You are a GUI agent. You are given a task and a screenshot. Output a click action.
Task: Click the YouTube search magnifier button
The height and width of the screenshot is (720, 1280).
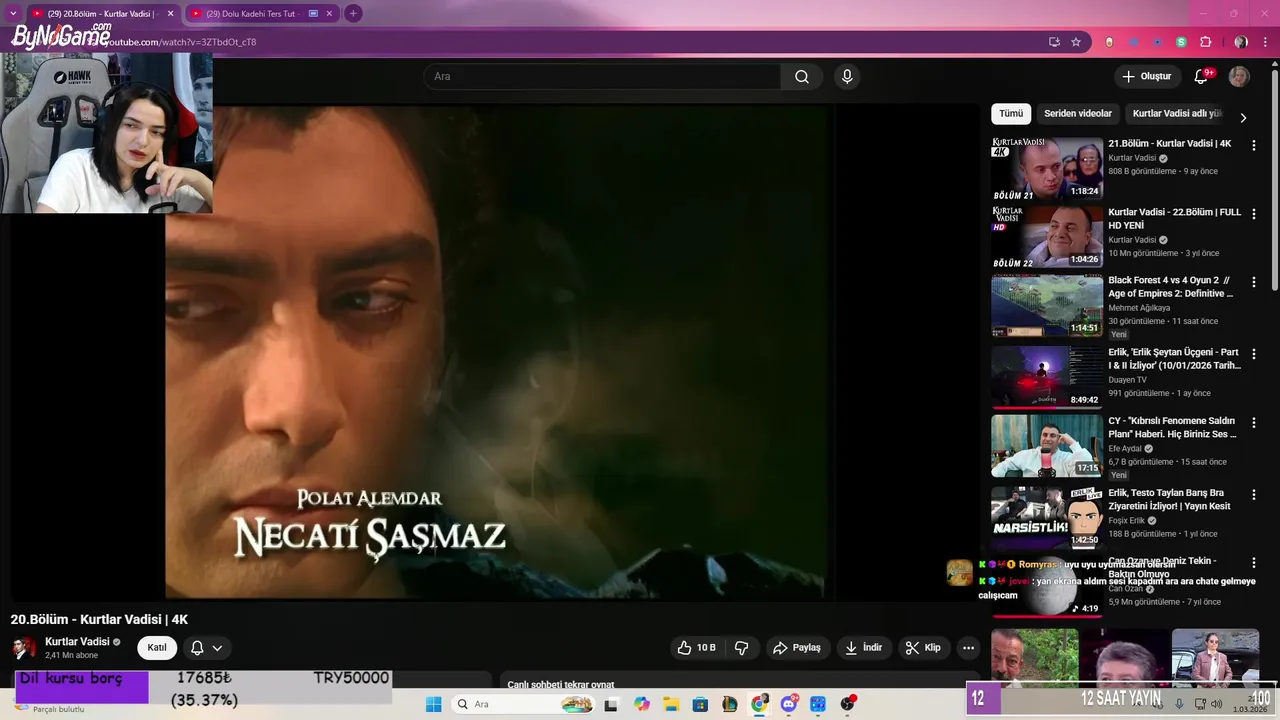click(801, 77)
